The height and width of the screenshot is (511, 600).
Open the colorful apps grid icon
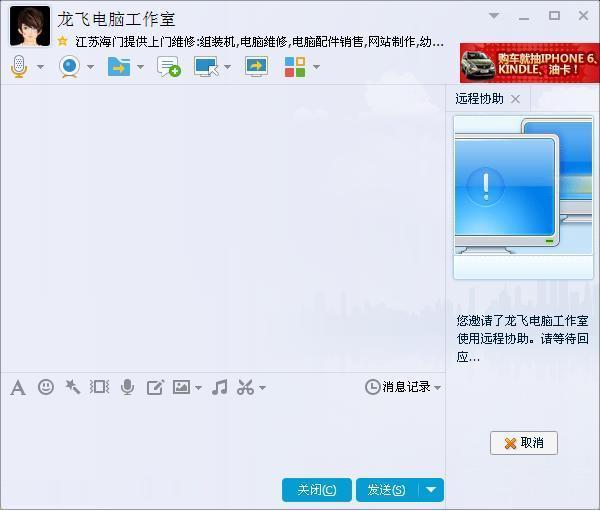tap(295, 67)
